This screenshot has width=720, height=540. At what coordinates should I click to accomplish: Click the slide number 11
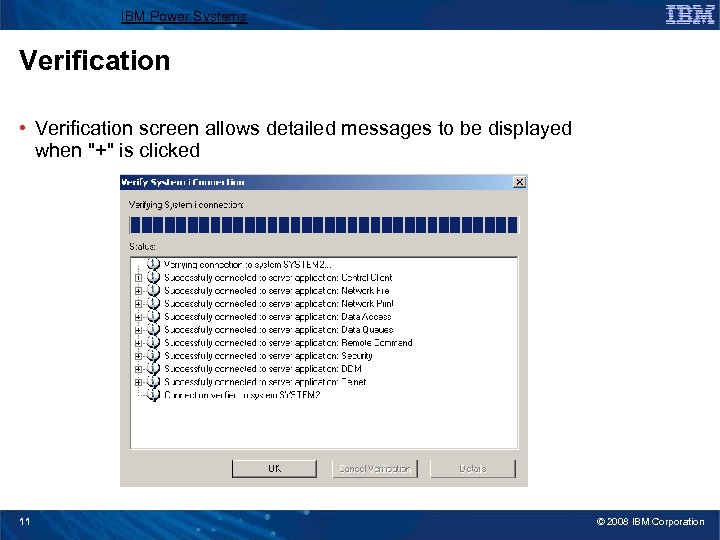25,522
